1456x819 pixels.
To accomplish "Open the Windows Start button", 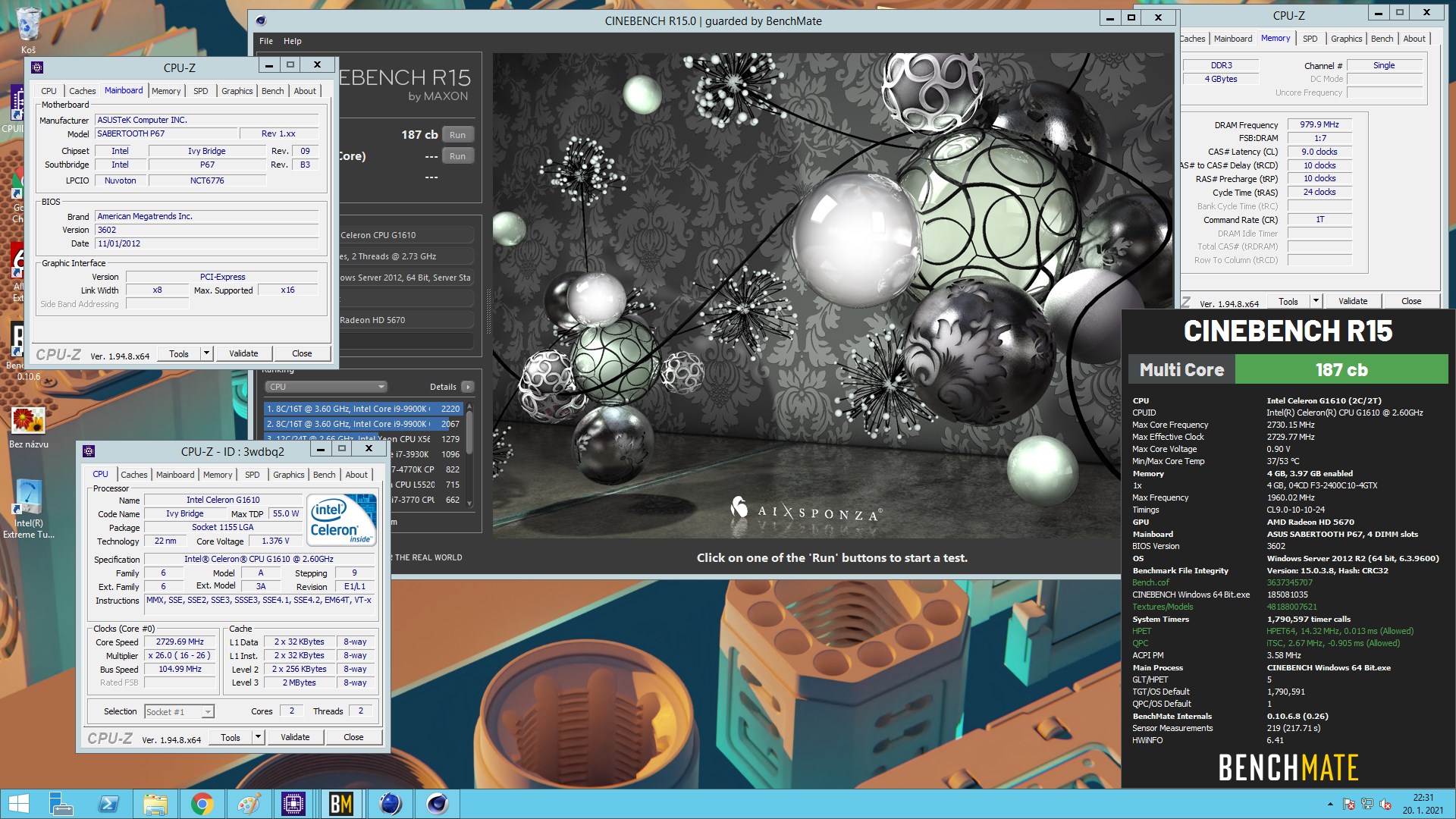I will [18, 804].
